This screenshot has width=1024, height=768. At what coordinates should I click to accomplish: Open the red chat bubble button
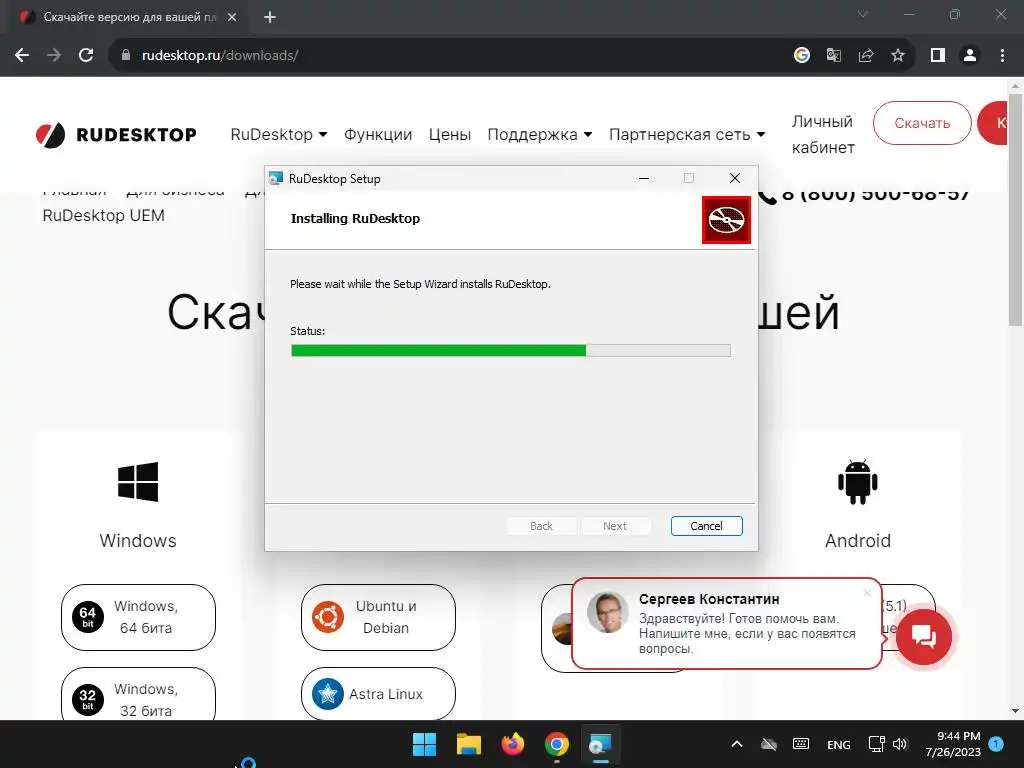point(923,637)
